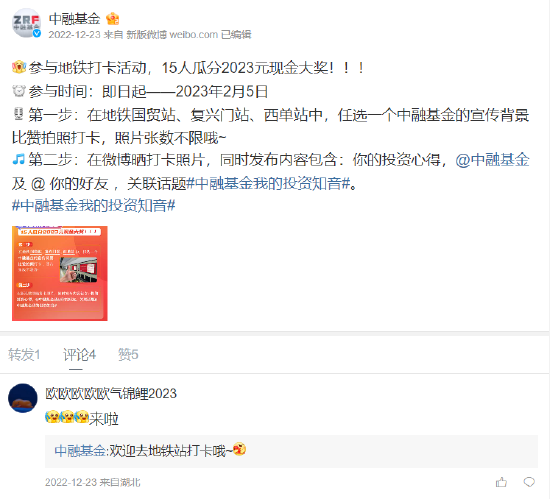Open the 赞5 likes tab

(128, 355)
